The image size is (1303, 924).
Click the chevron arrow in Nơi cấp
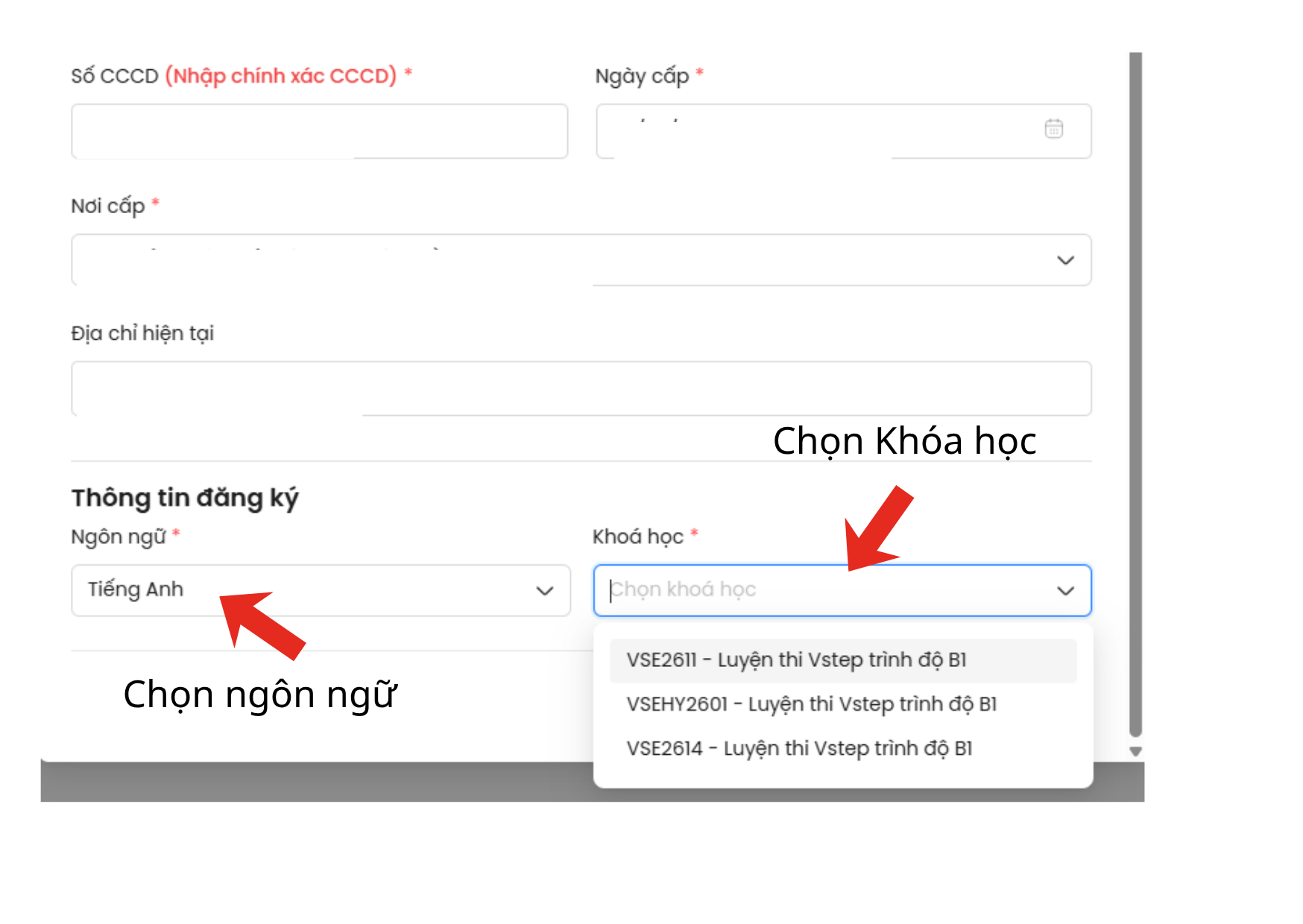(x=1065, y=260)
